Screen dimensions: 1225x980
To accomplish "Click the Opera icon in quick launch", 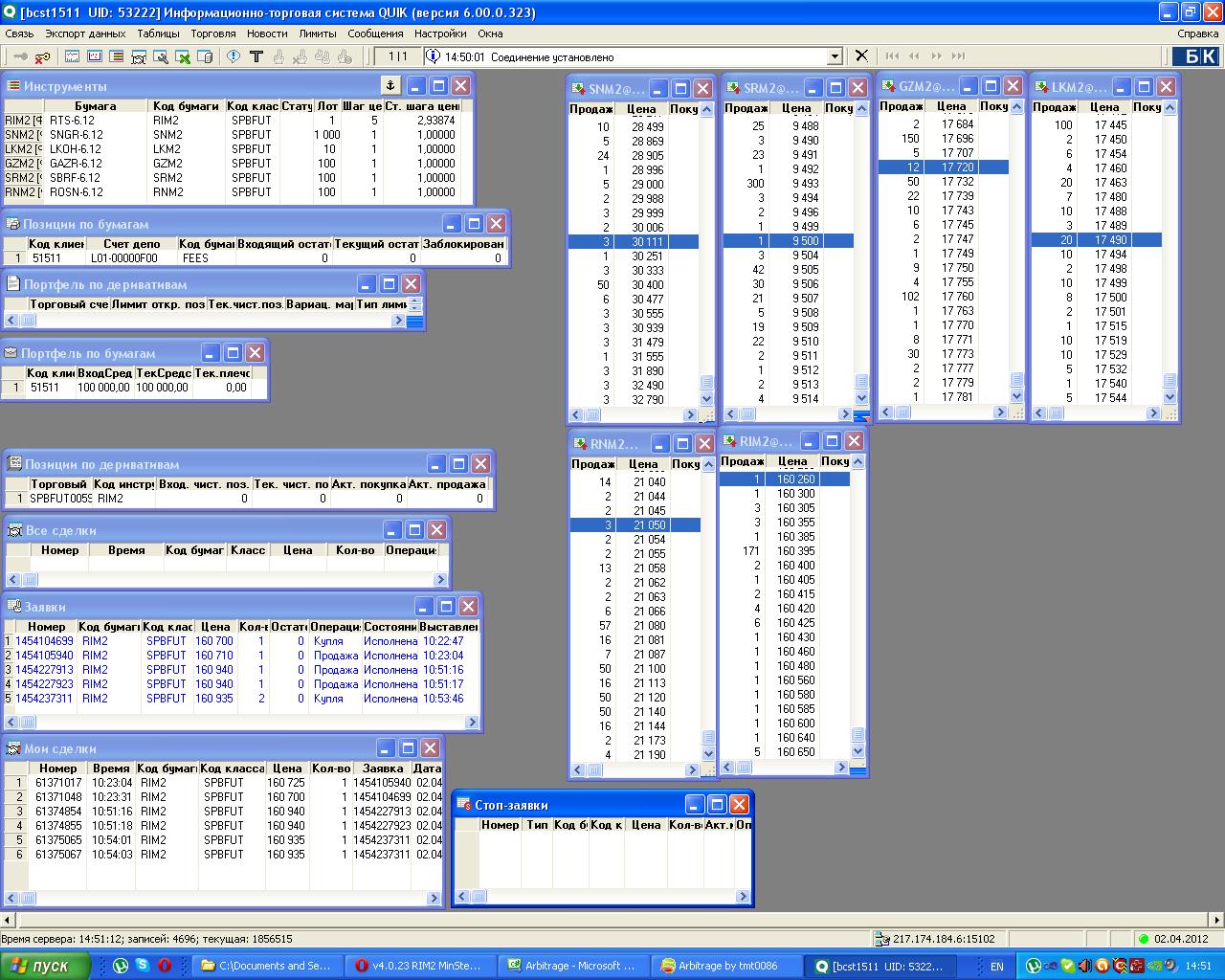I will (x=165, y=966).
